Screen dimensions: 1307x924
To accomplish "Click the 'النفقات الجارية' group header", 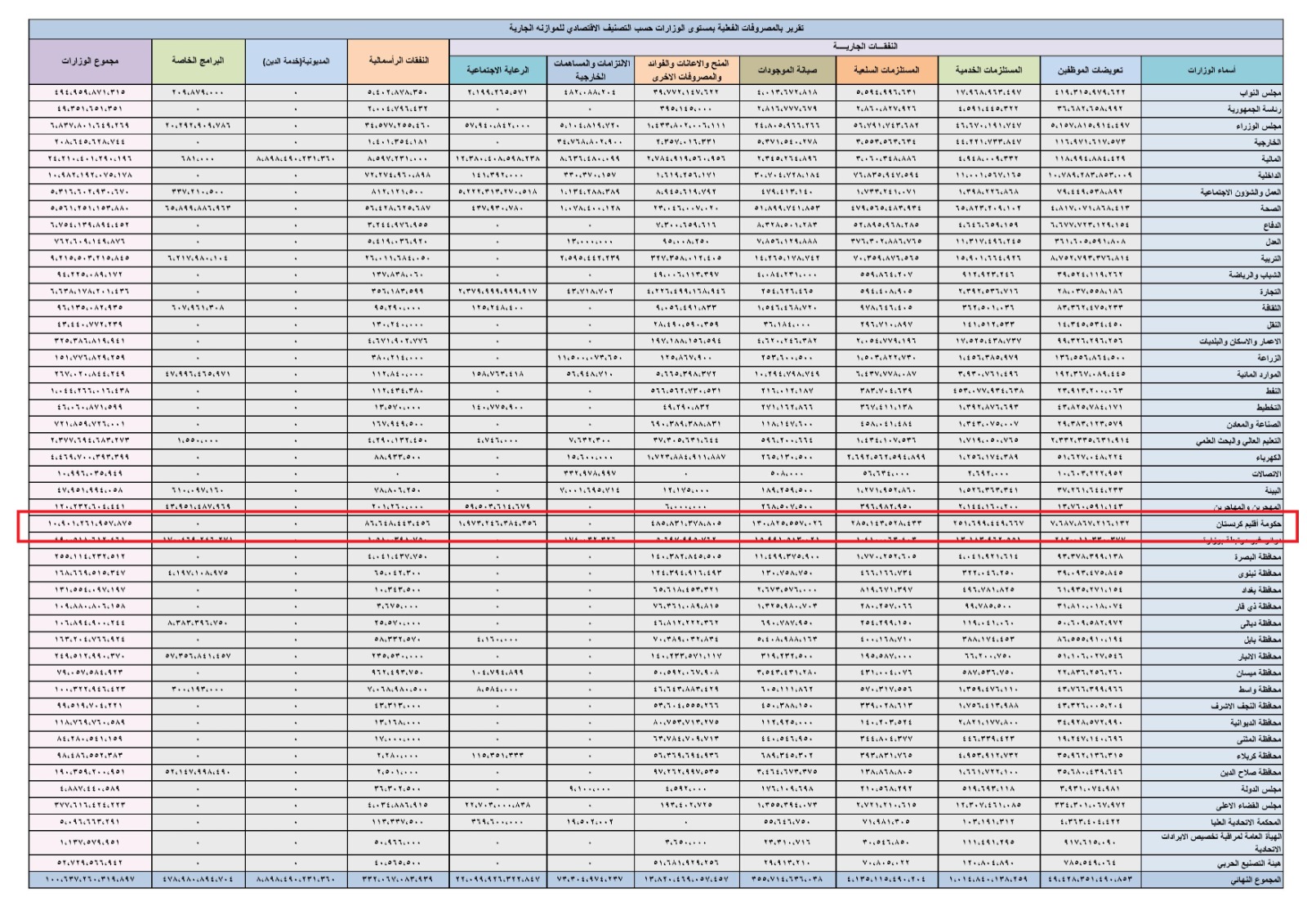I will coord(865,47).
